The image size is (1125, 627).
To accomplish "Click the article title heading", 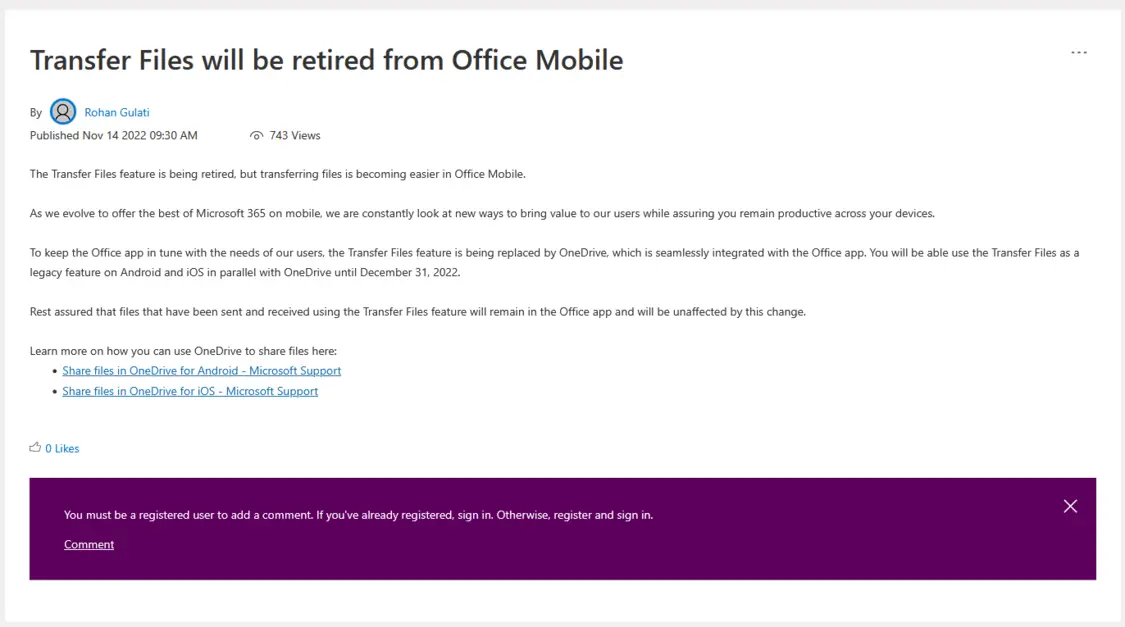I will pyautogui.click(x=326, y=60).
